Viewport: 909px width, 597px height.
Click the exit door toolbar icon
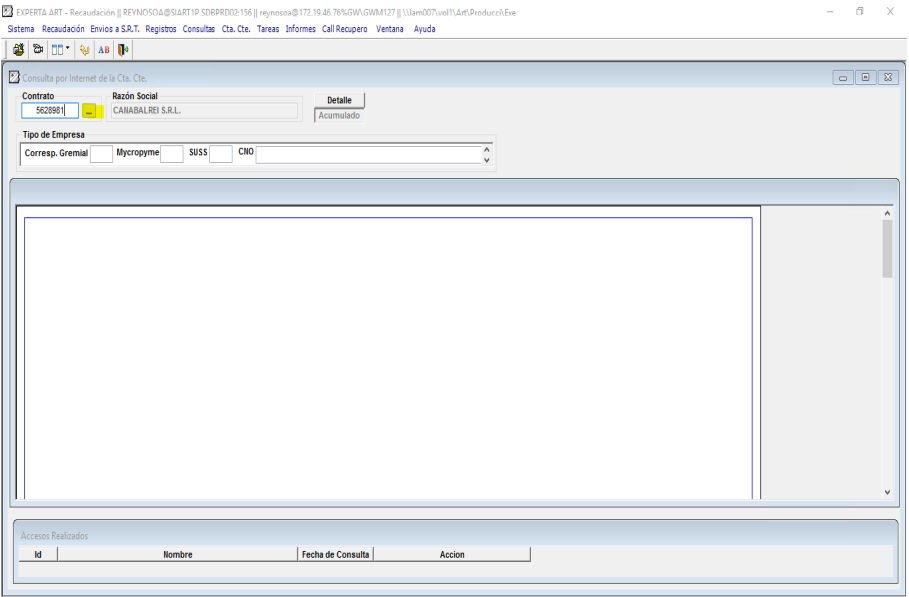click(x=124, y=49)
